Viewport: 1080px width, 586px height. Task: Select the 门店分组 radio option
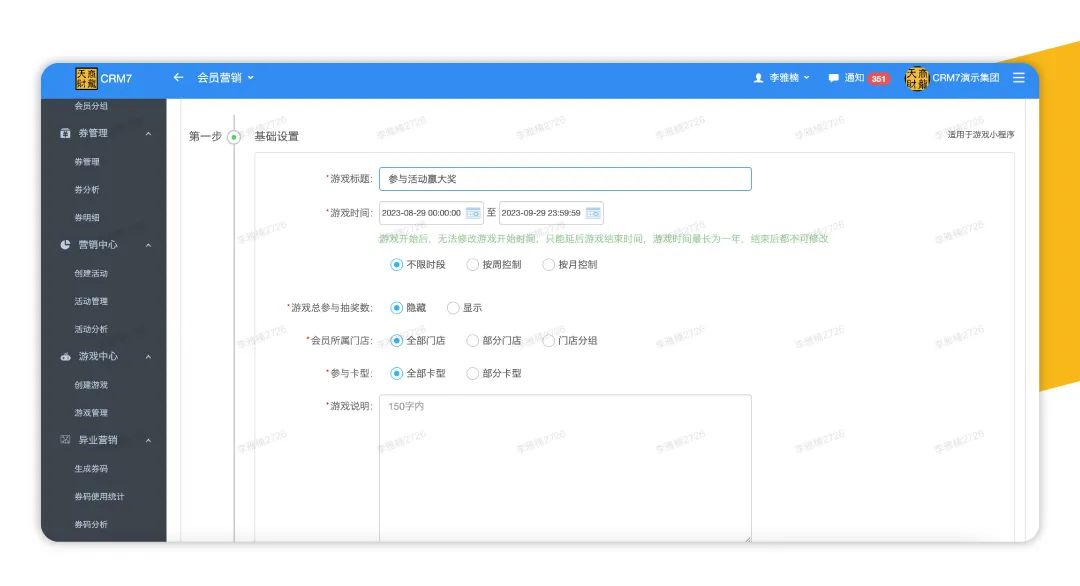click(548, 340)
